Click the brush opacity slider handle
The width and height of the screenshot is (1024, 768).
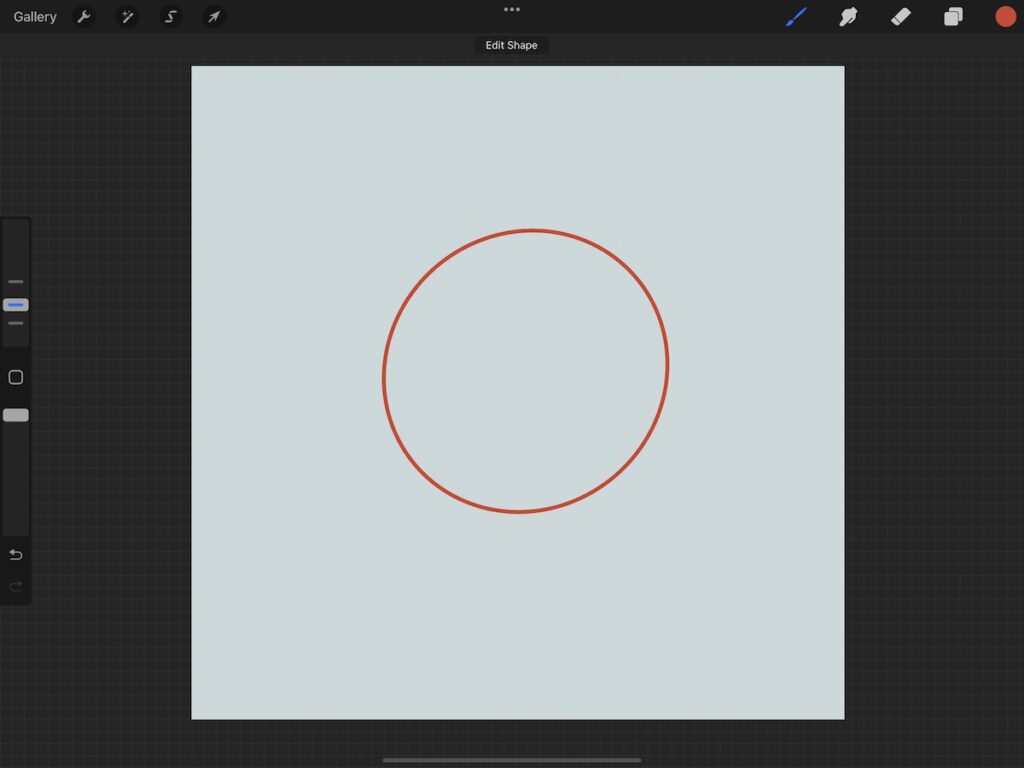pyautogui.click(x=16, y=415)
